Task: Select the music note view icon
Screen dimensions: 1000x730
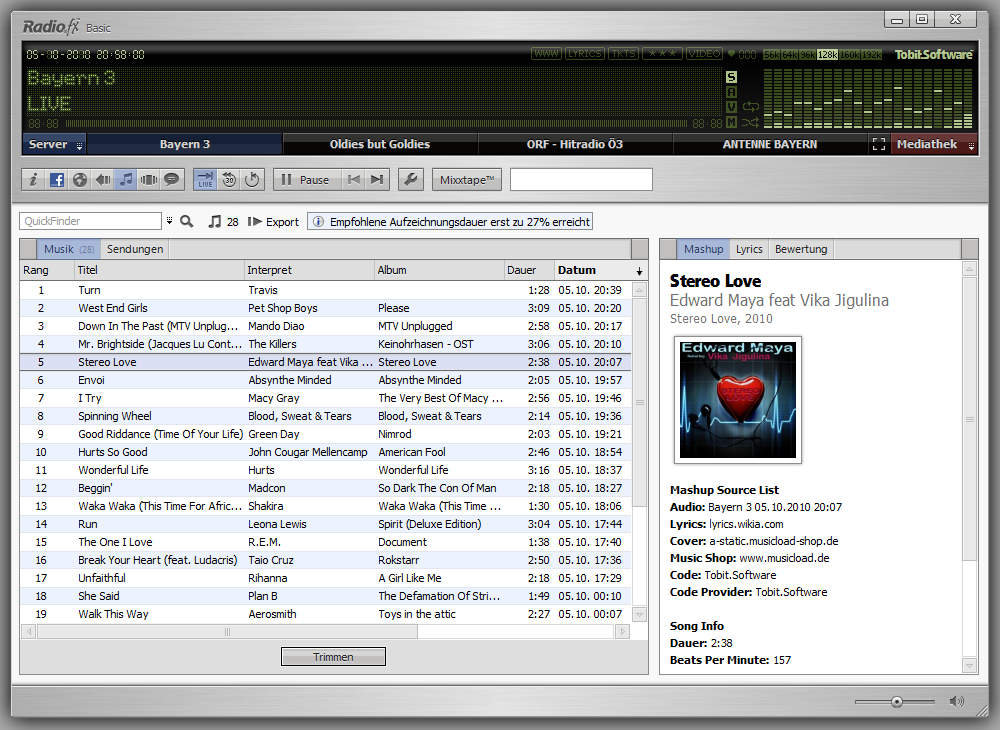Action: [126, 180]
